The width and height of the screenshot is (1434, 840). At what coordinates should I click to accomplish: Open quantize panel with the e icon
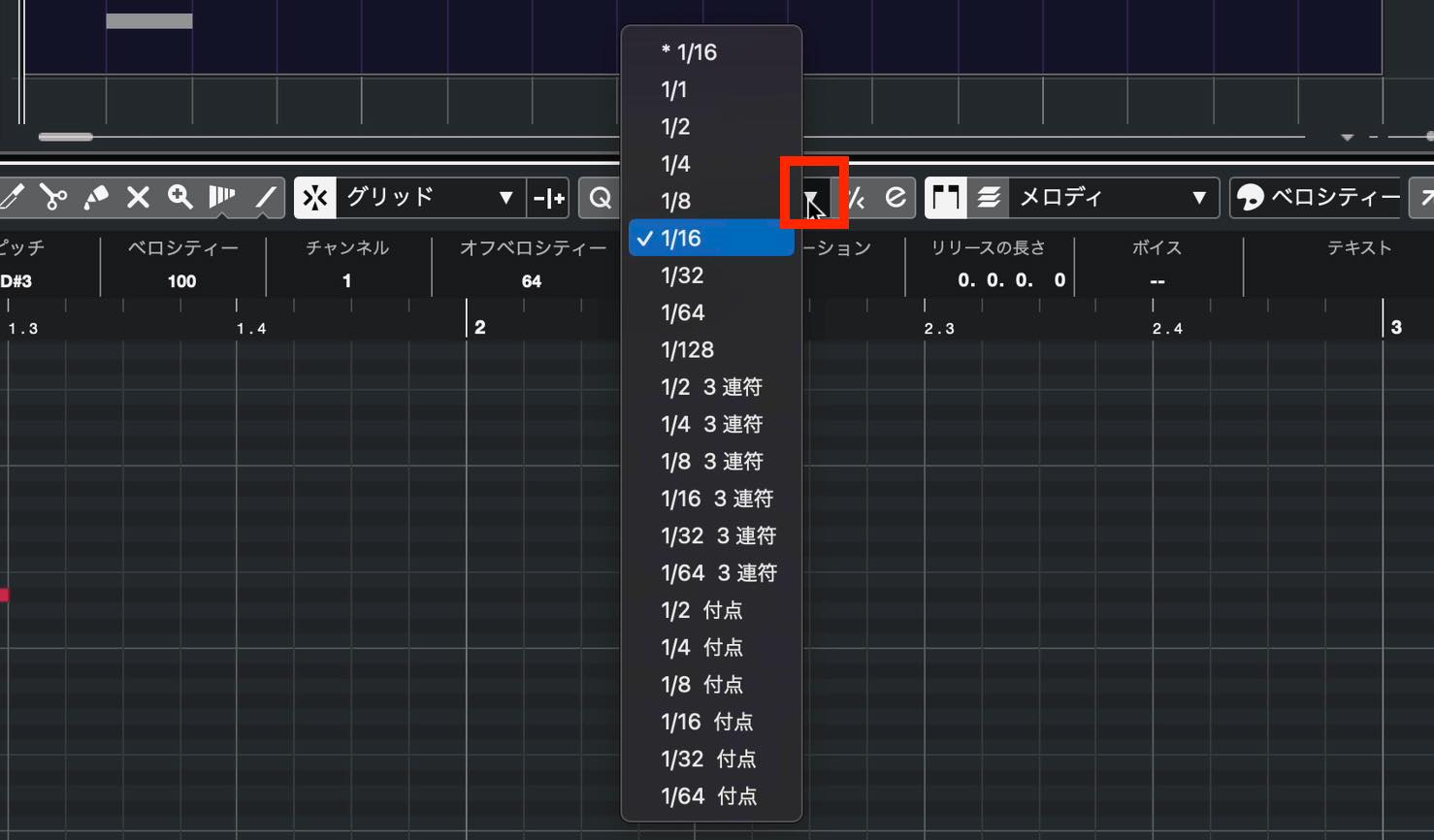coord(895,198)
